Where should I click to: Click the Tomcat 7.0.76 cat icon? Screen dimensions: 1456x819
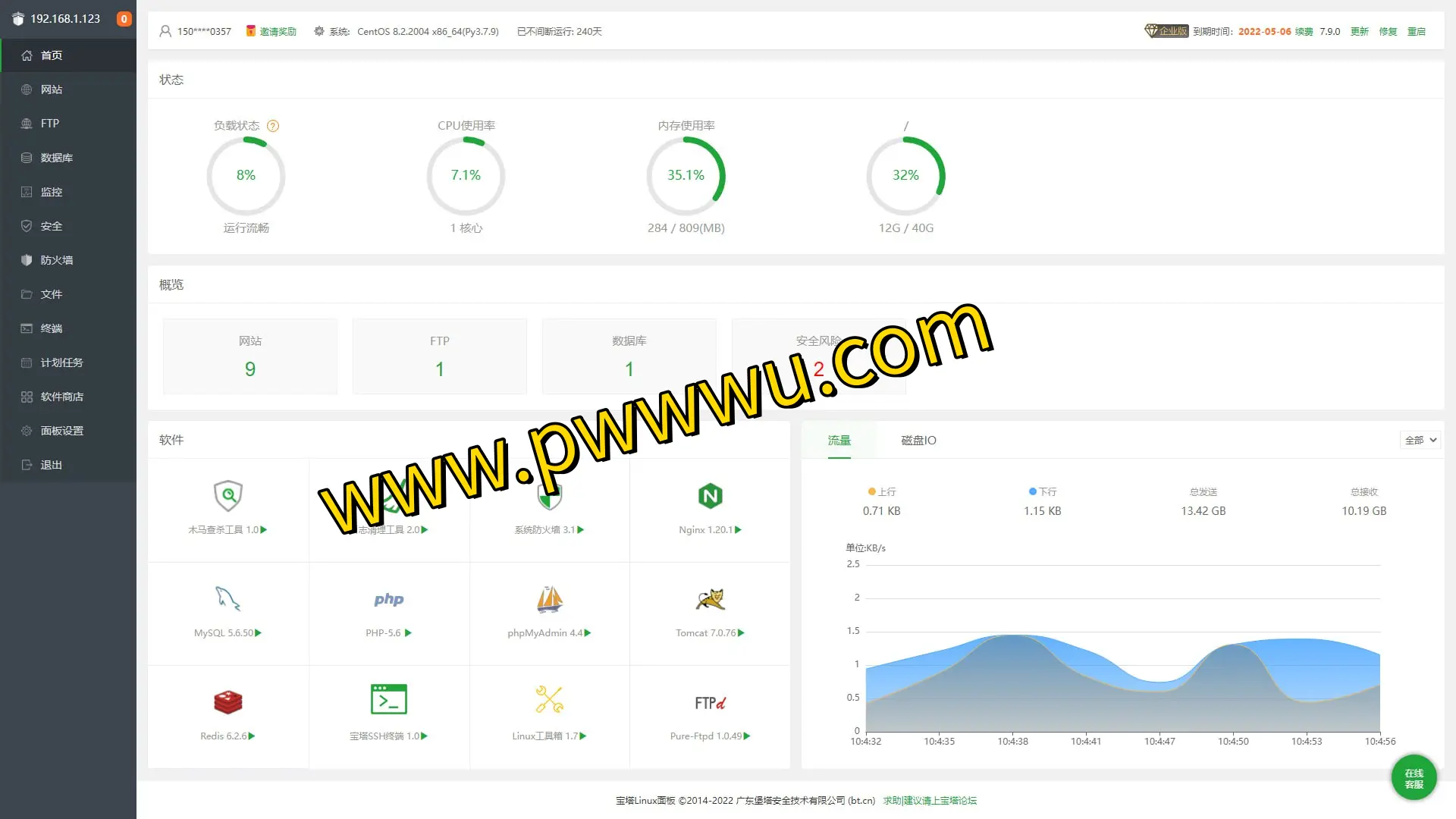(x=710, y=599)
